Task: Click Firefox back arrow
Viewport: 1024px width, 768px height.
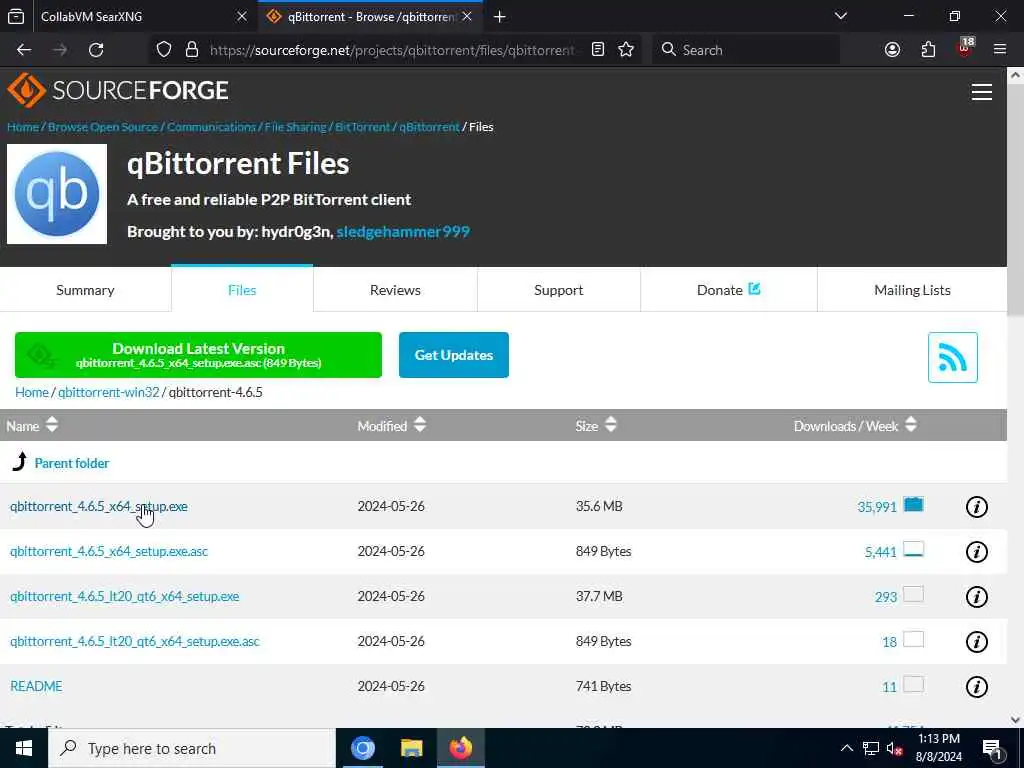Action: (x=24, y=50)
